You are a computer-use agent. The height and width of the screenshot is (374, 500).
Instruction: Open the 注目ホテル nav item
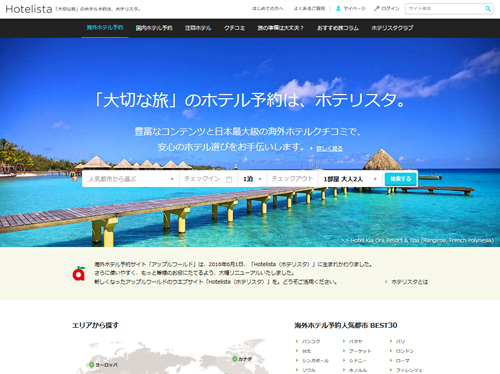click(x=198, y=28)
